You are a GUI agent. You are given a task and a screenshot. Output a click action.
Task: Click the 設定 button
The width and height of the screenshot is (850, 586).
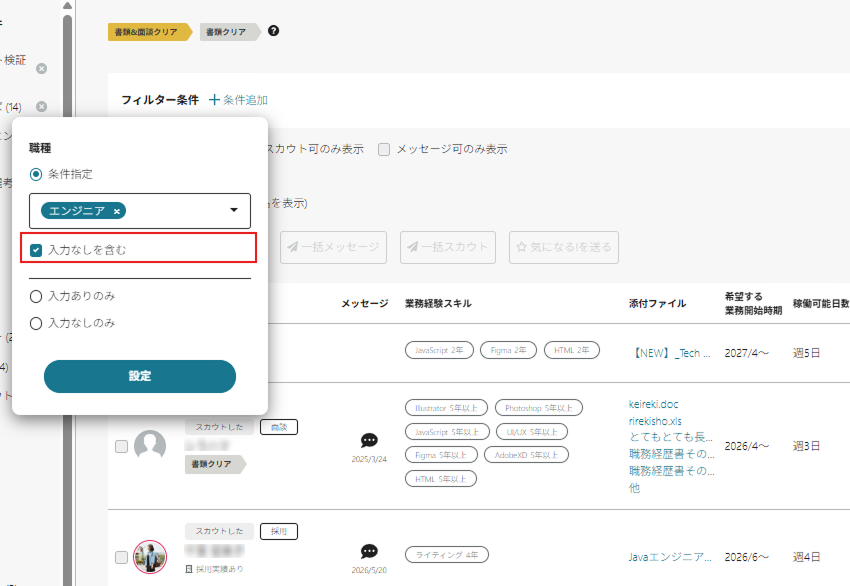pos(140,376)
